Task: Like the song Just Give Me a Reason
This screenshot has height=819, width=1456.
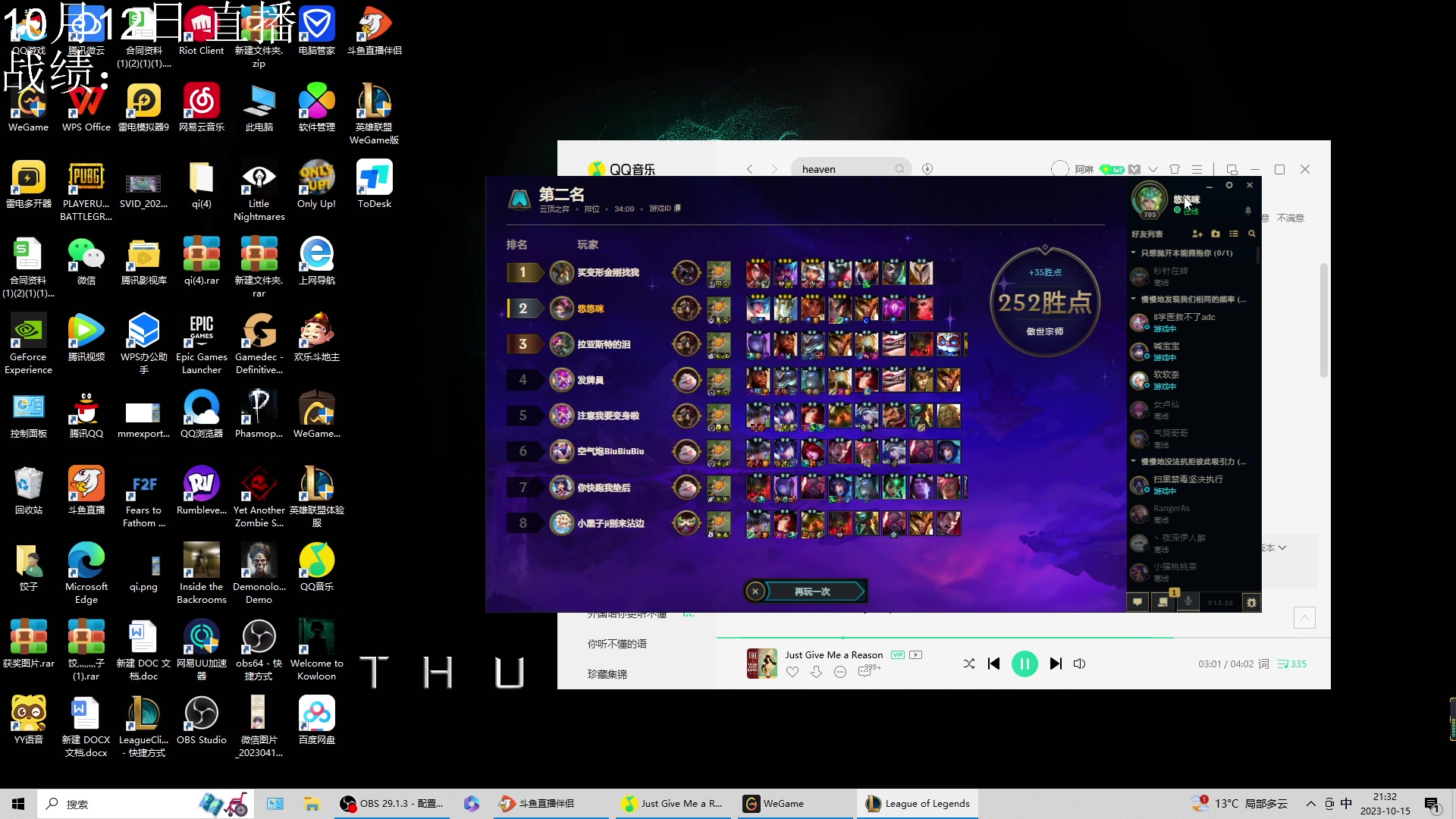Action: click(x=792, y=672)
